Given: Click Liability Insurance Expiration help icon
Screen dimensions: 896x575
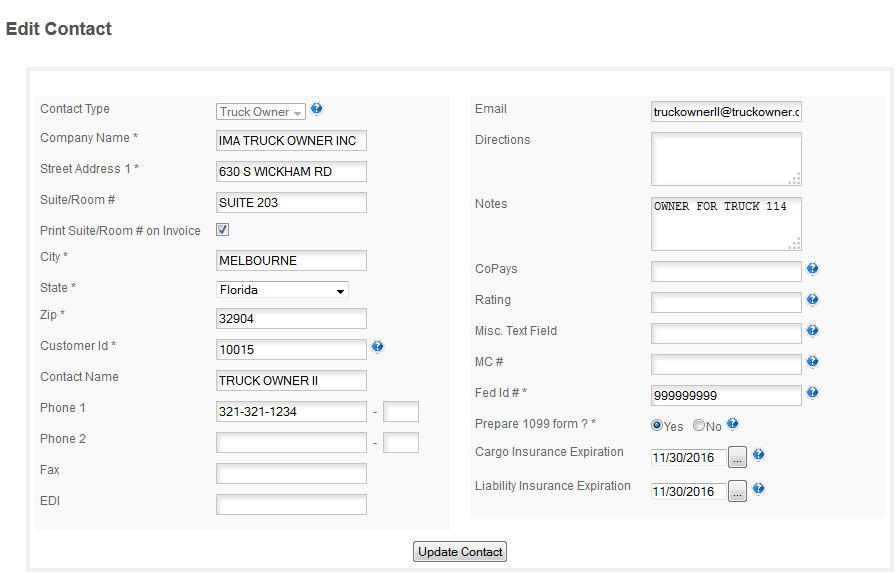Looking at the screenshot, I should coord(758,489).
